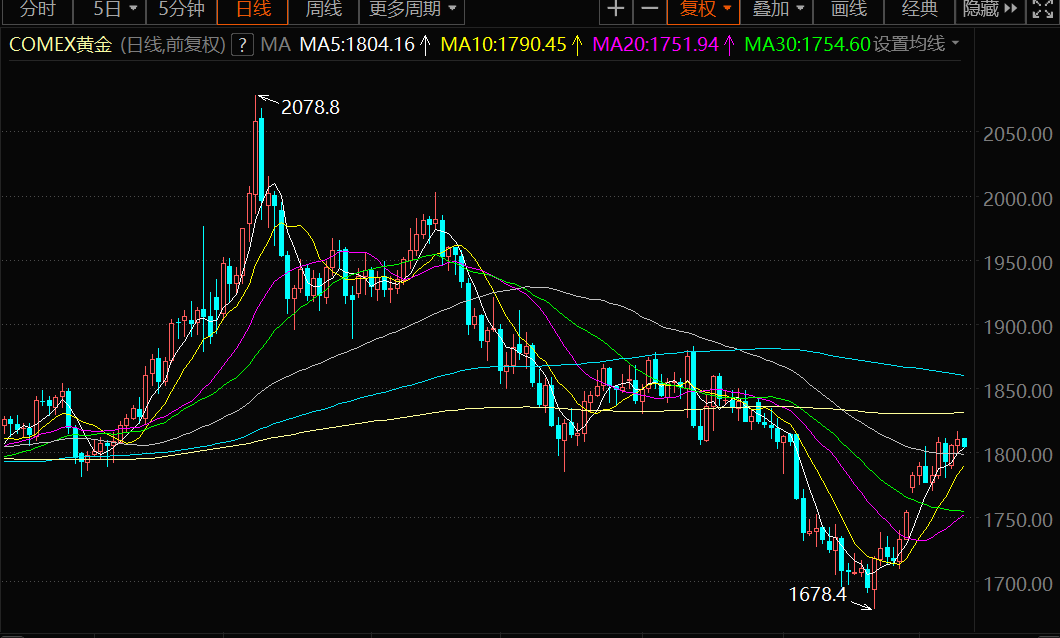
Task: Click the small expand icon at top-right corner
Action: coord(1041,10)
